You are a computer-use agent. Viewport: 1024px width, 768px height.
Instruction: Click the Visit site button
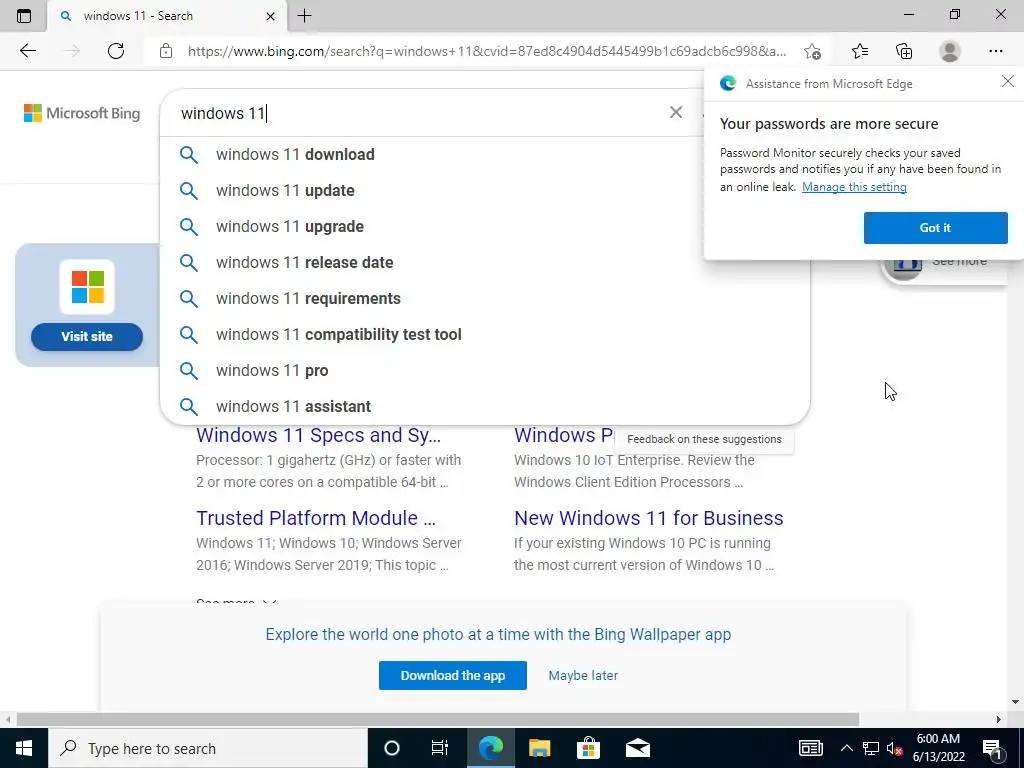click(87, 336)
